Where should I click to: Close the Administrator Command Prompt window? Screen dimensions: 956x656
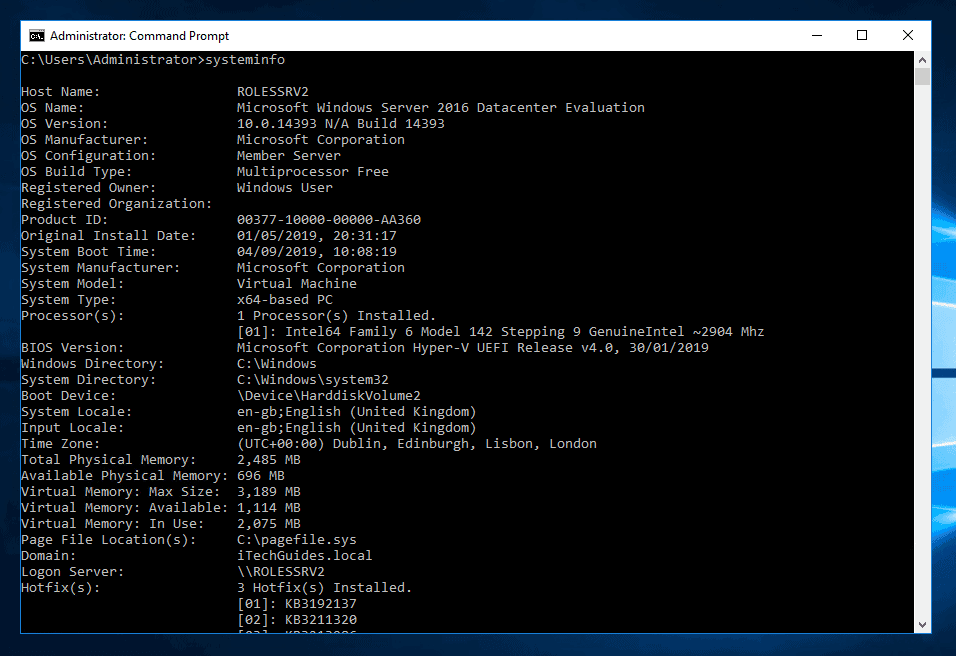click(x=908, y=35)
